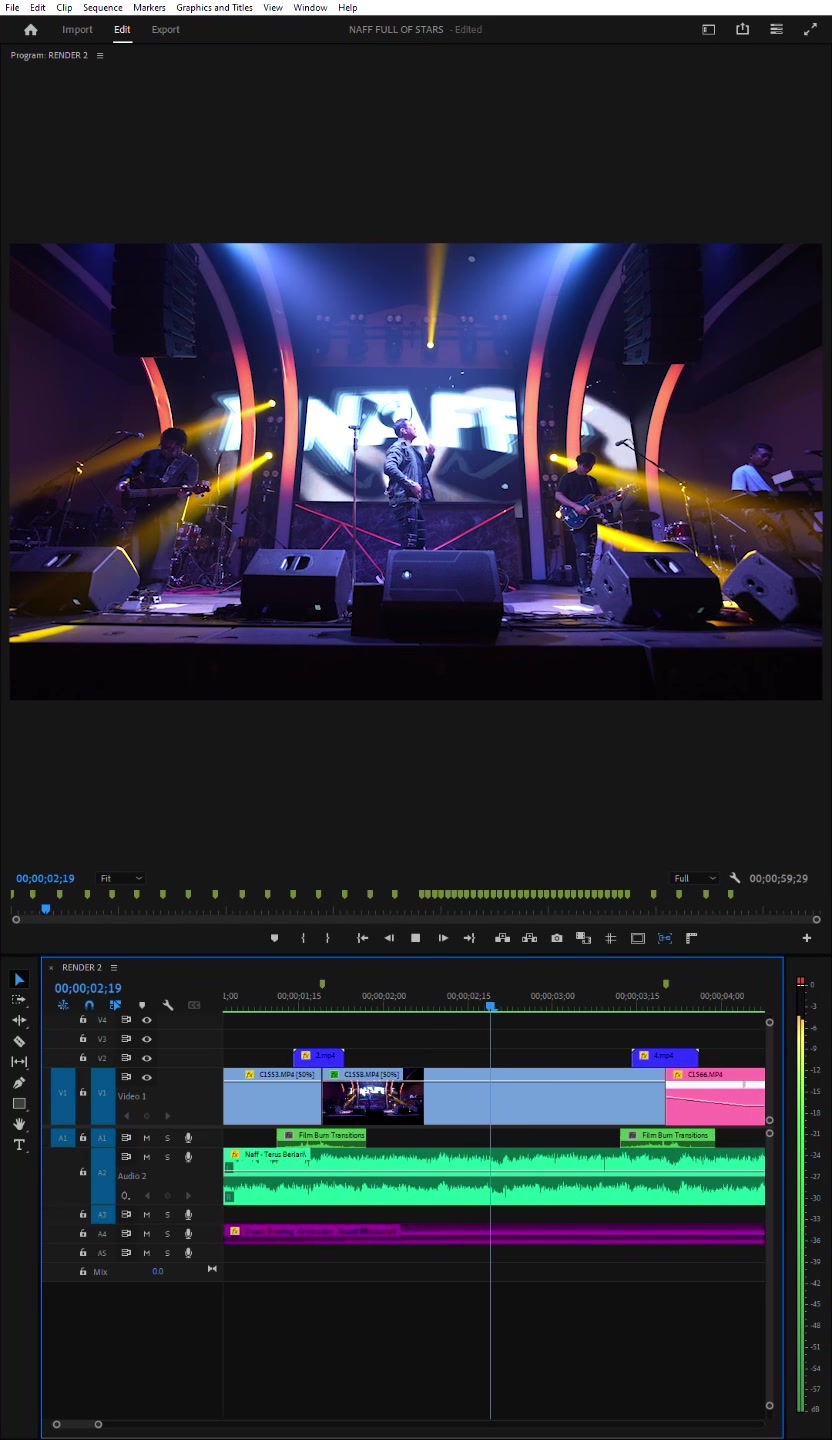Solo audio track A4
The height and width of the screenshot is (1440, 832).
click(167, 1234)
